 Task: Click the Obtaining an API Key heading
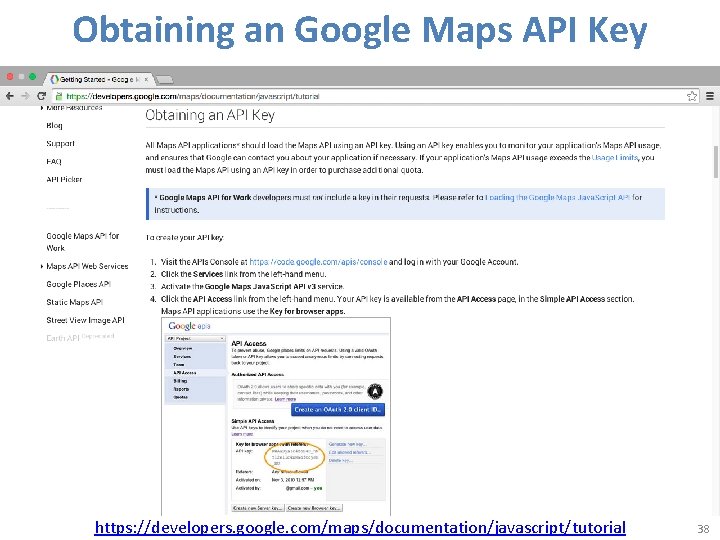pos(210,115)
